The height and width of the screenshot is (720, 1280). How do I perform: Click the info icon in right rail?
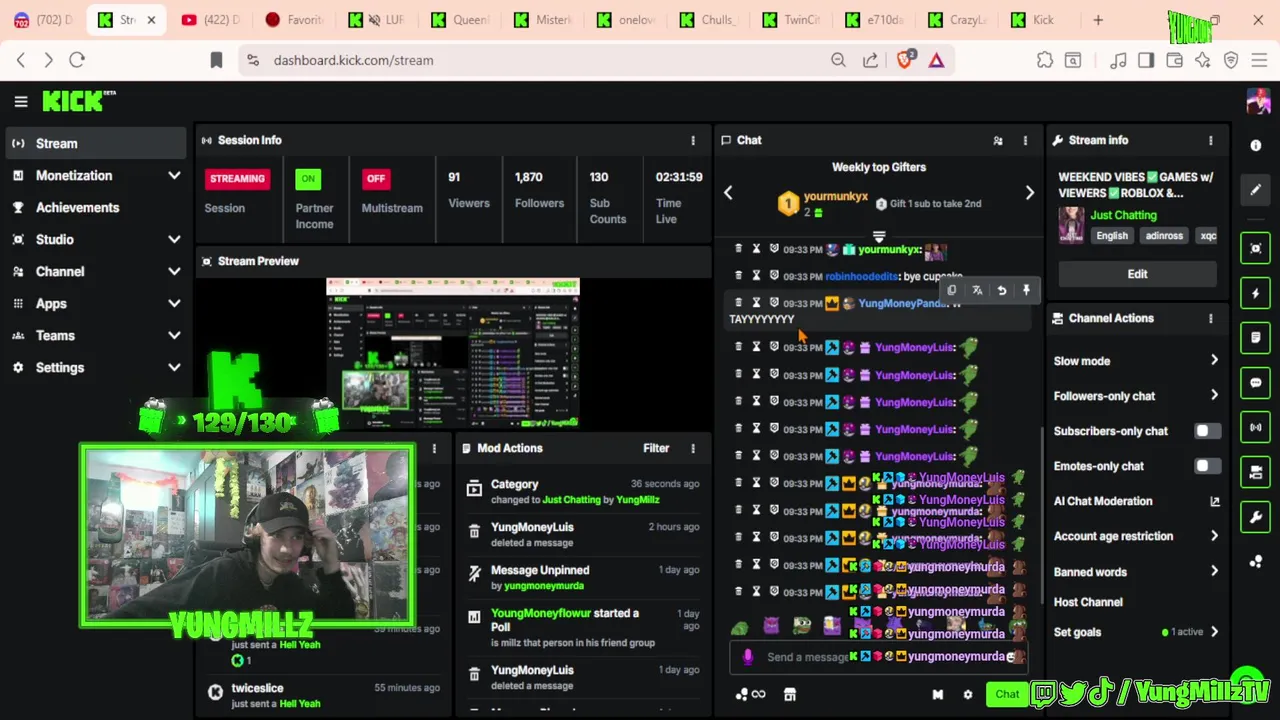pos(1256,145)
